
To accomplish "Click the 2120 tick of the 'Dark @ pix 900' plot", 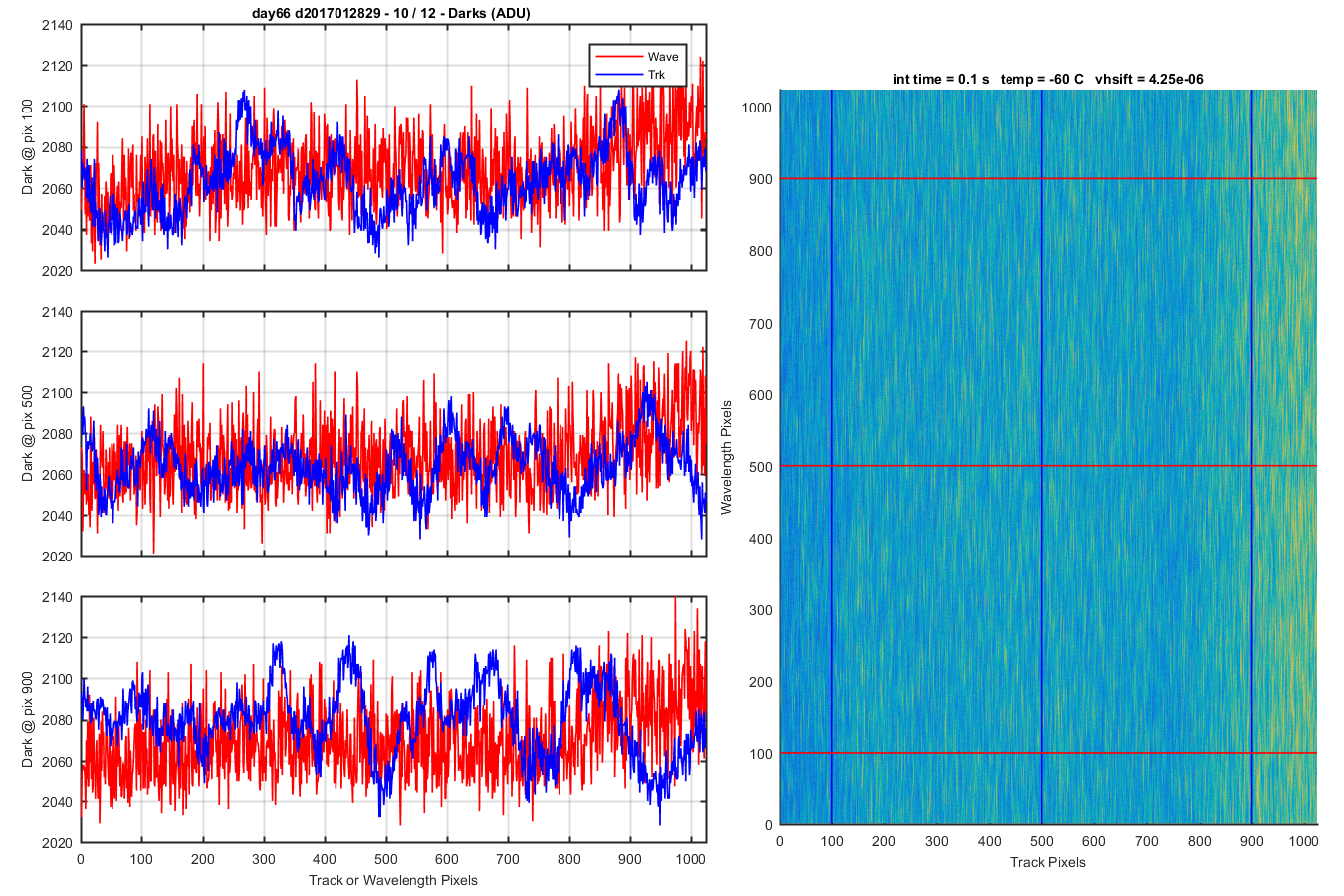I will 57,638.
